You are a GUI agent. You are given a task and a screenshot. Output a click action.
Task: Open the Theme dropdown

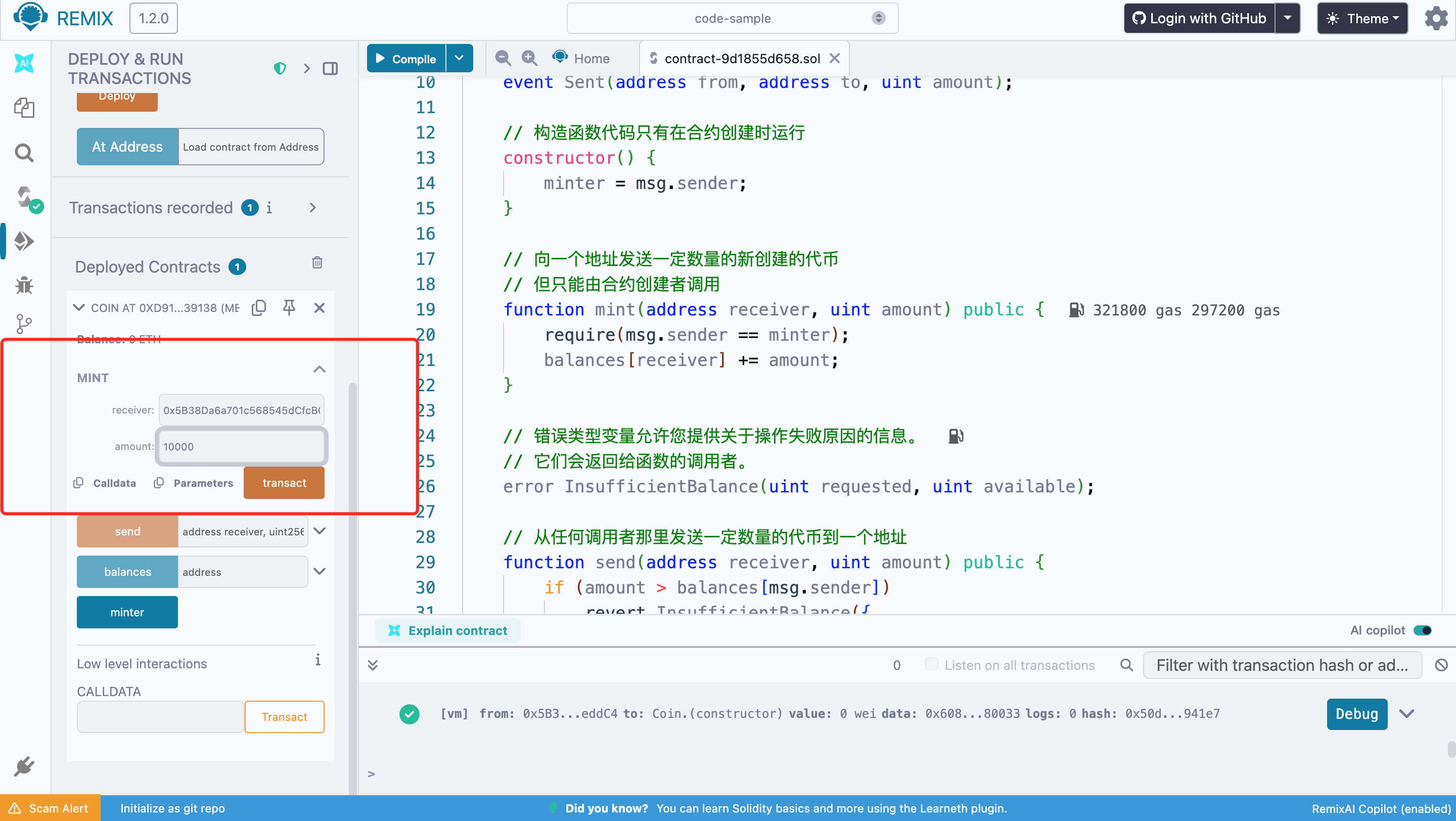[x=1362, y=19]
